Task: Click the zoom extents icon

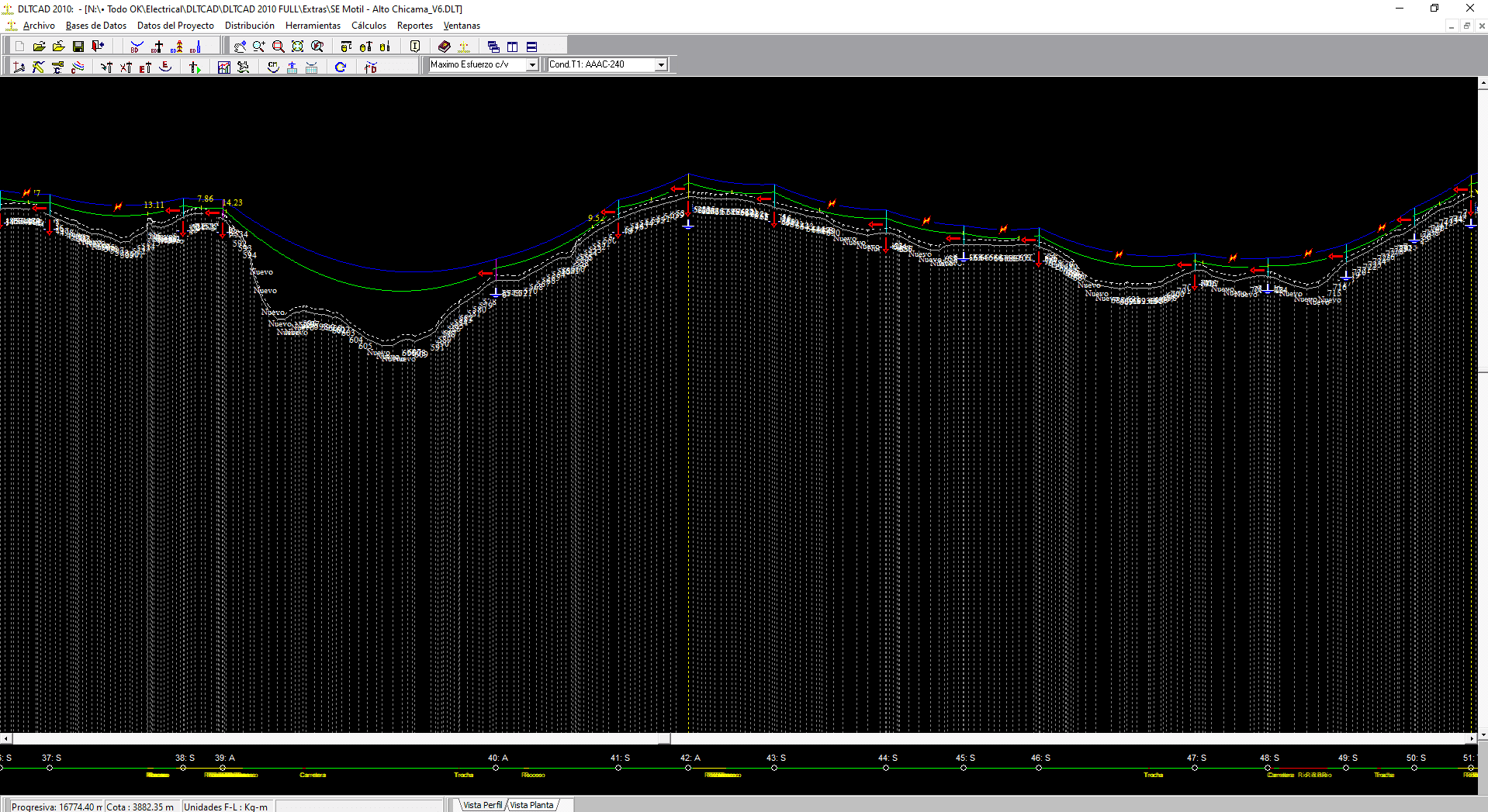Action: (298, 47)
